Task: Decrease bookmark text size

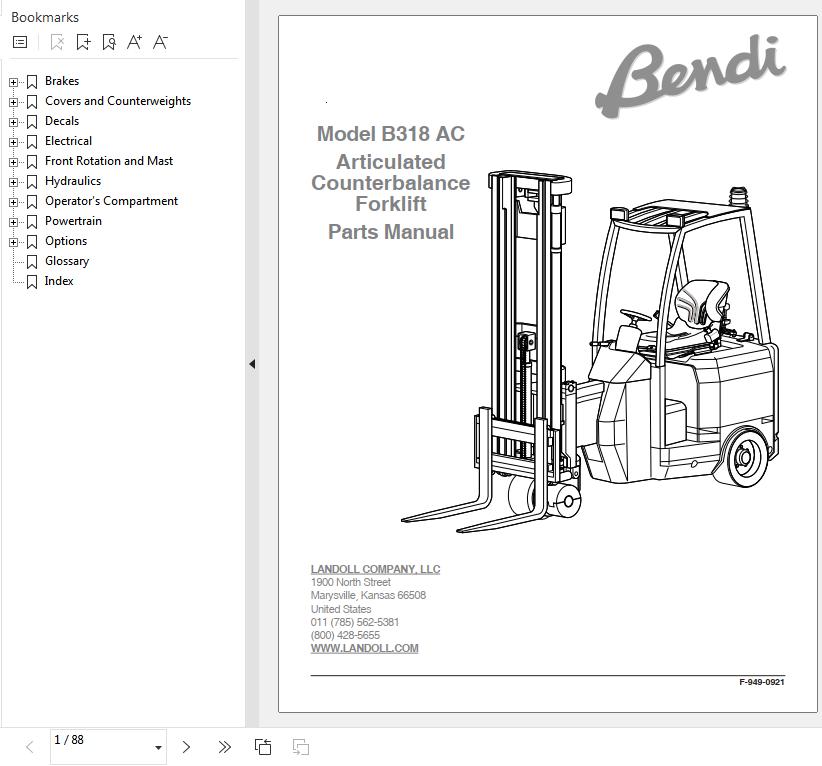Action: point(160,42)
